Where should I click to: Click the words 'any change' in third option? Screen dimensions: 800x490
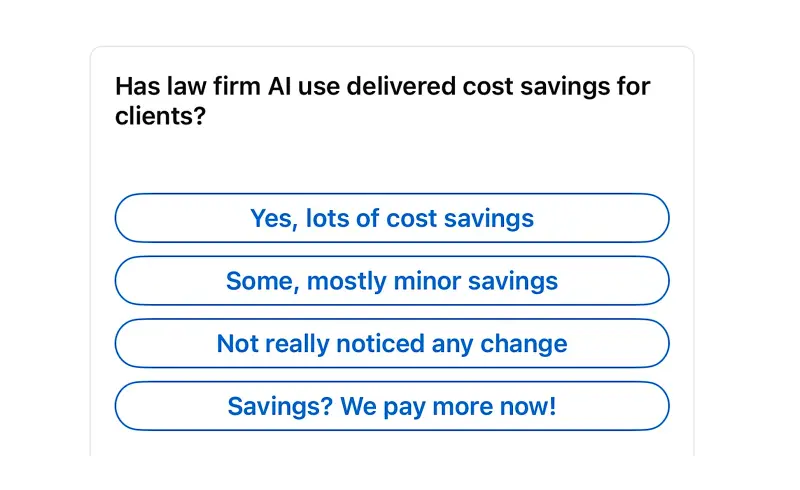499,345
